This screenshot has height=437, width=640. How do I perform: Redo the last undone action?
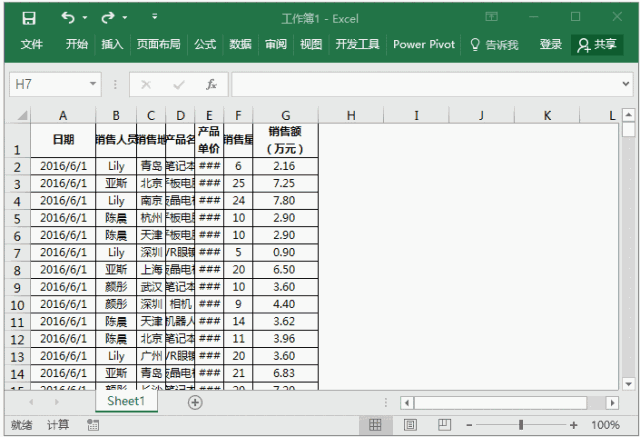tap(108, 18)
